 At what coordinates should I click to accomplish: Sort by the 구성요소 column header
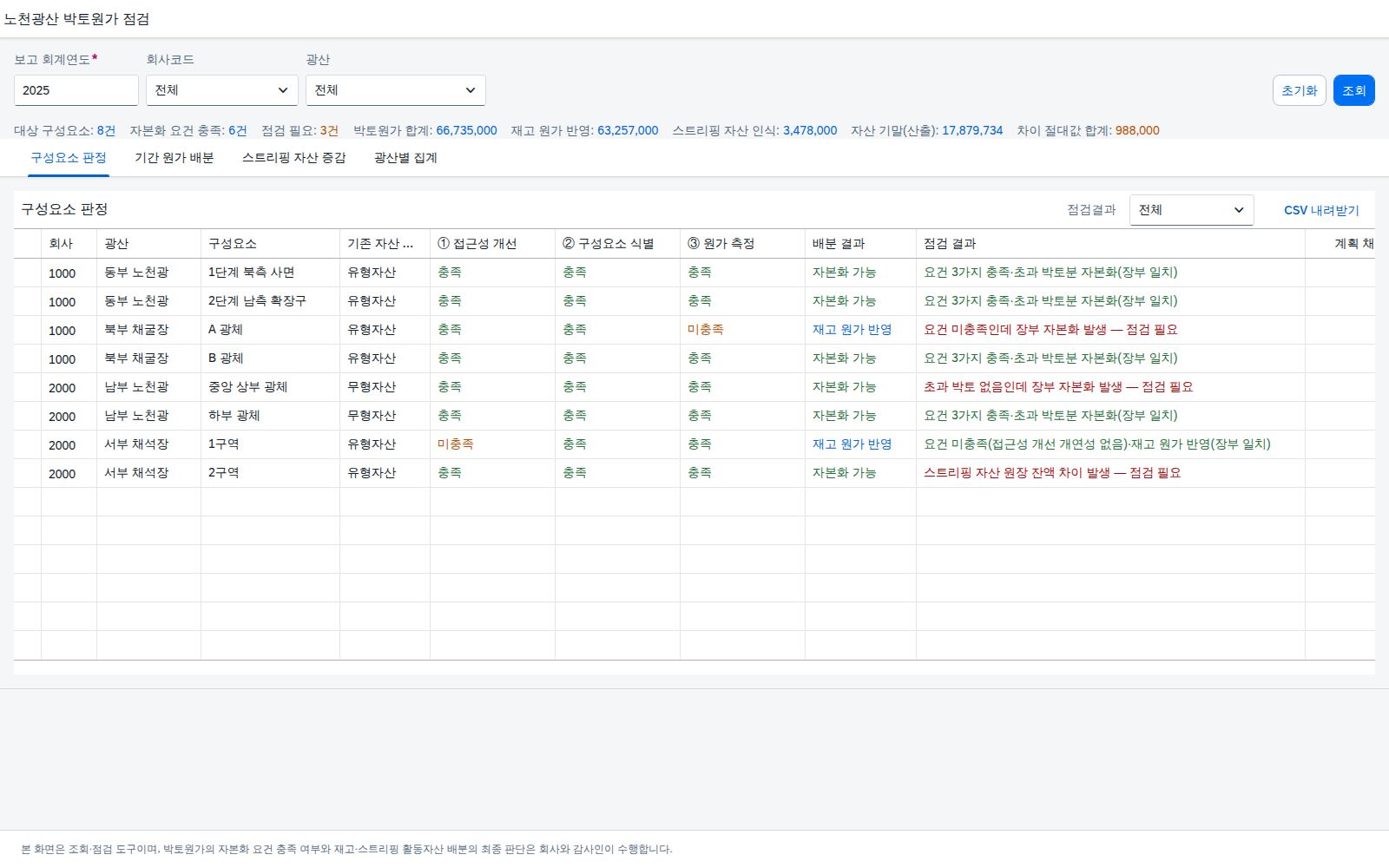pyautogui.click(x=271, y=244)
